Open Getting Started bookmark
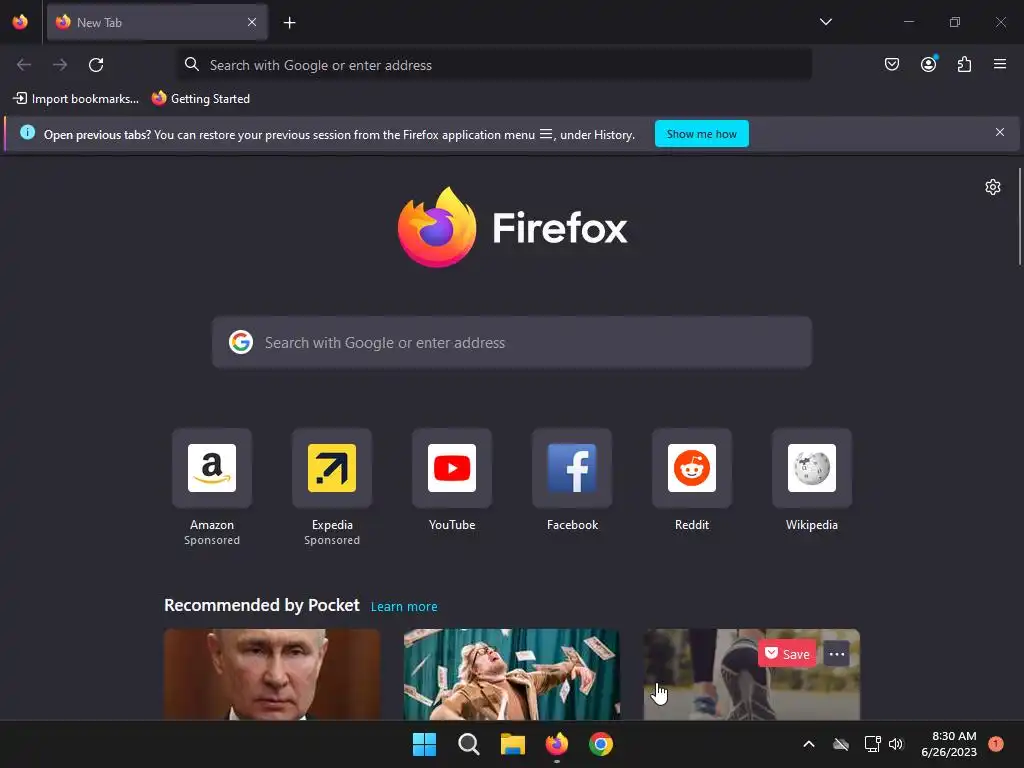Screen dimensions: 1024x768 click(x=200, y=99)
